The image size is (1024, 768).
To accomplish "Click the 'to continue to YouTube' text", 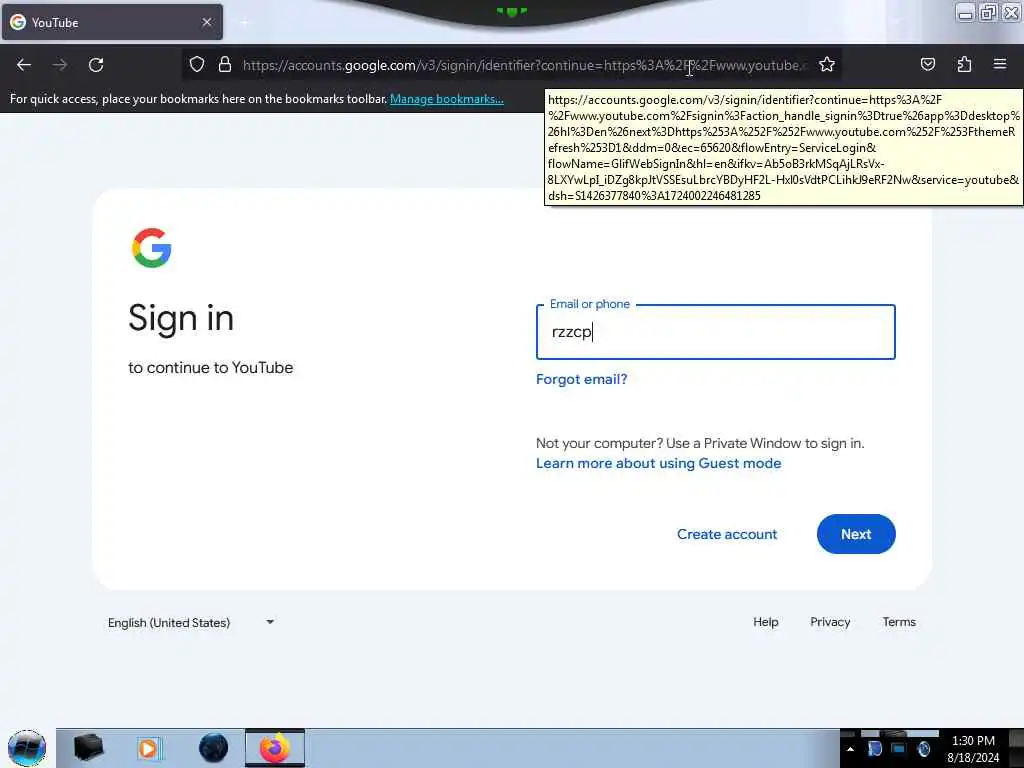I will tap(210, 368).
